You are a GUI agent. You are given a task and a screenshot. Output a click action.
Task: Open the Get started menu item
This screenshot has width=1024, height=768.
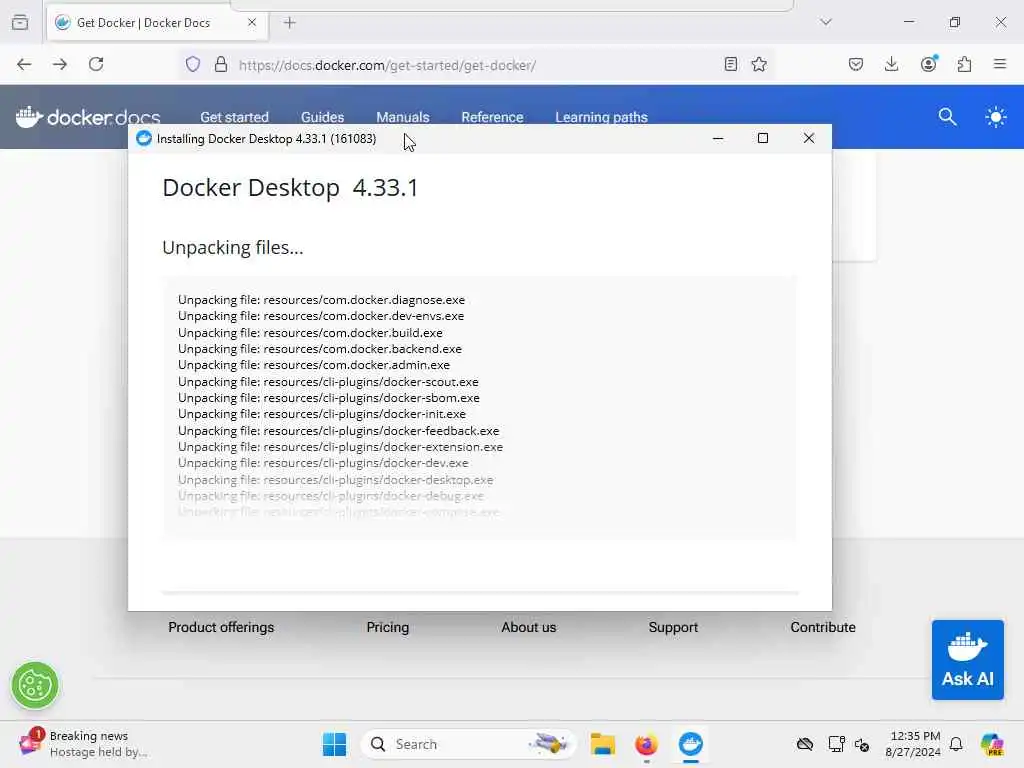tap(234, 117)
